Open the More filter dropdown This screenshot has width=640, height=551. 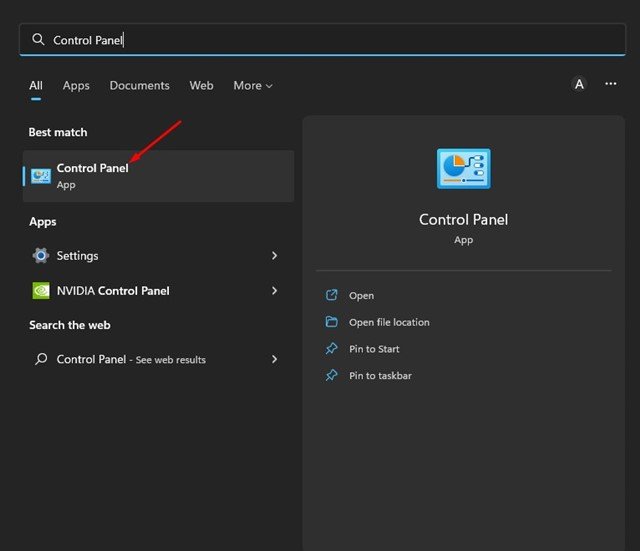253,86
